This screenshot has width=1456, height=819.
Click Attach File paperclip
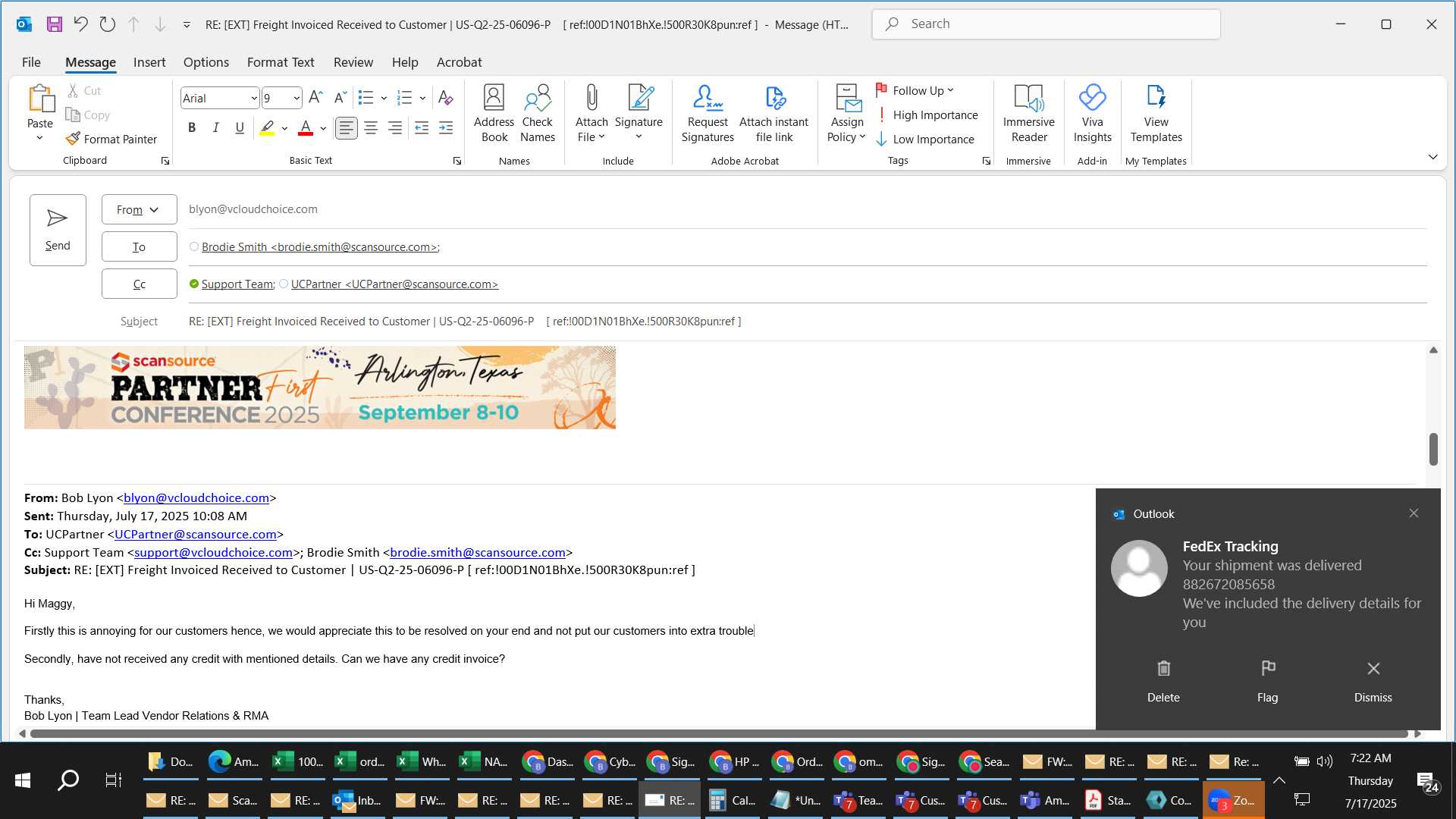click(591, 114)
